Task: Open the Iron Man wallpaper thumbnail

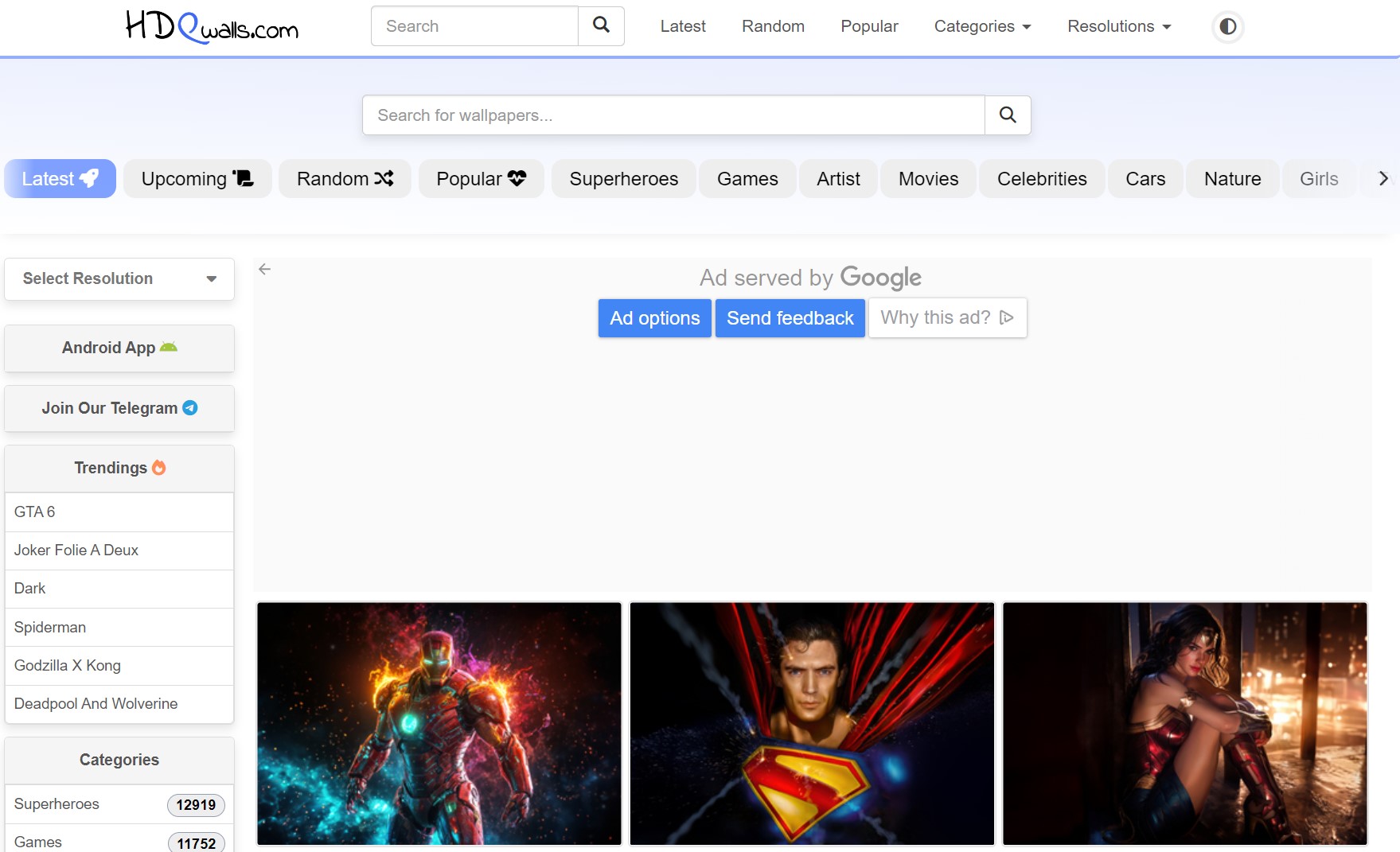Action: [x=439, y=724]
